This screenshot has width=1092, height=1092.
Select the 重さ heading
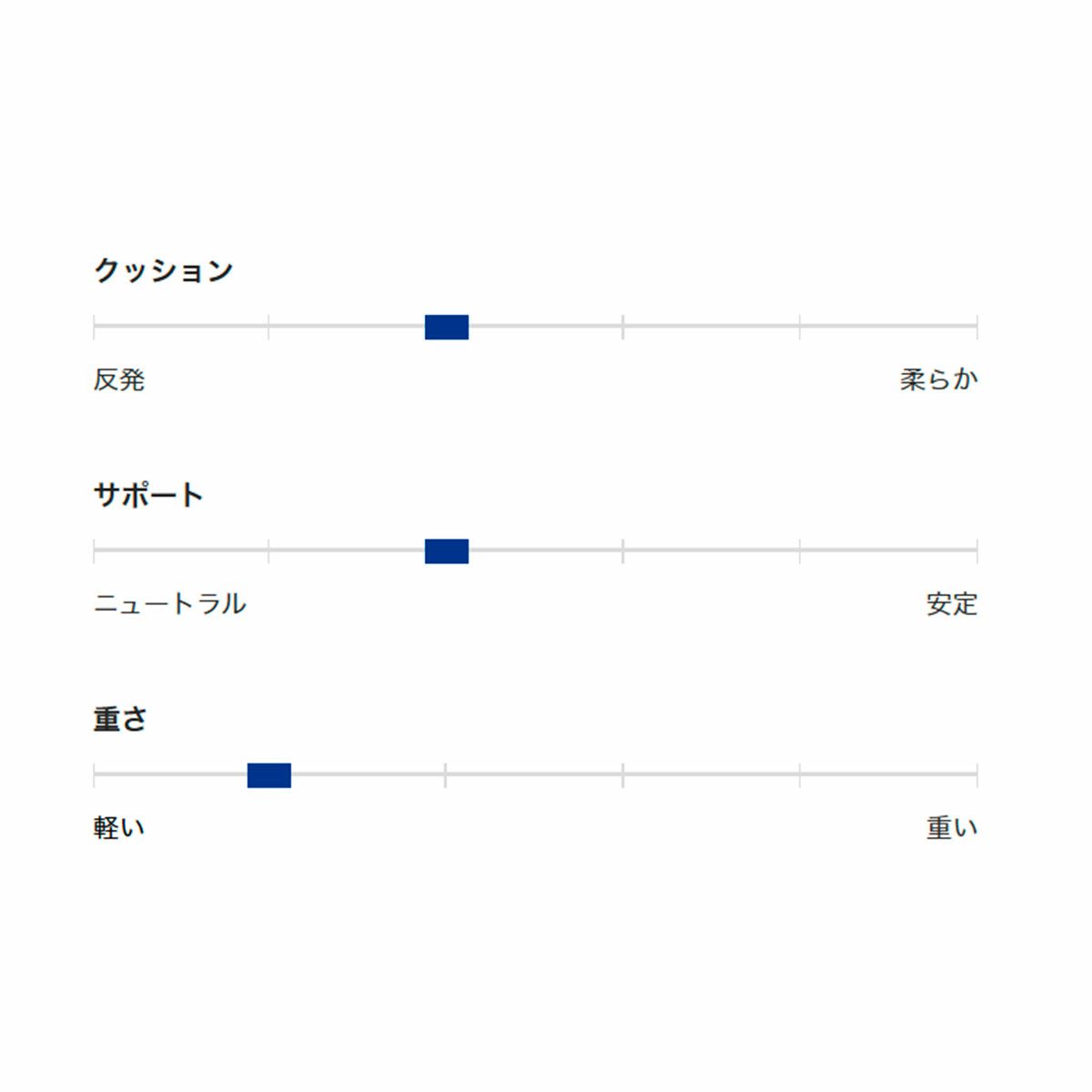120,719
